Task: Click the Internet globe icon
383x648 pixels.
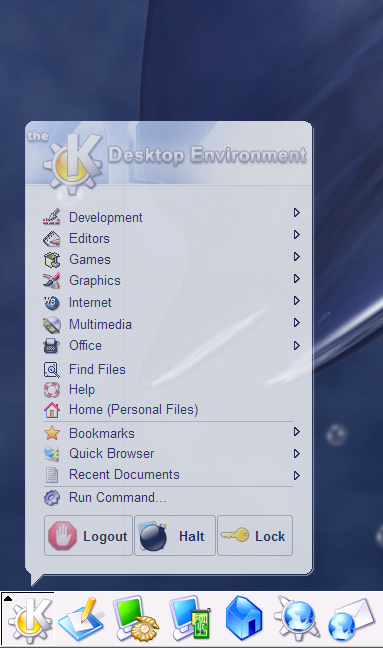Action: click(x=52, y=303)
